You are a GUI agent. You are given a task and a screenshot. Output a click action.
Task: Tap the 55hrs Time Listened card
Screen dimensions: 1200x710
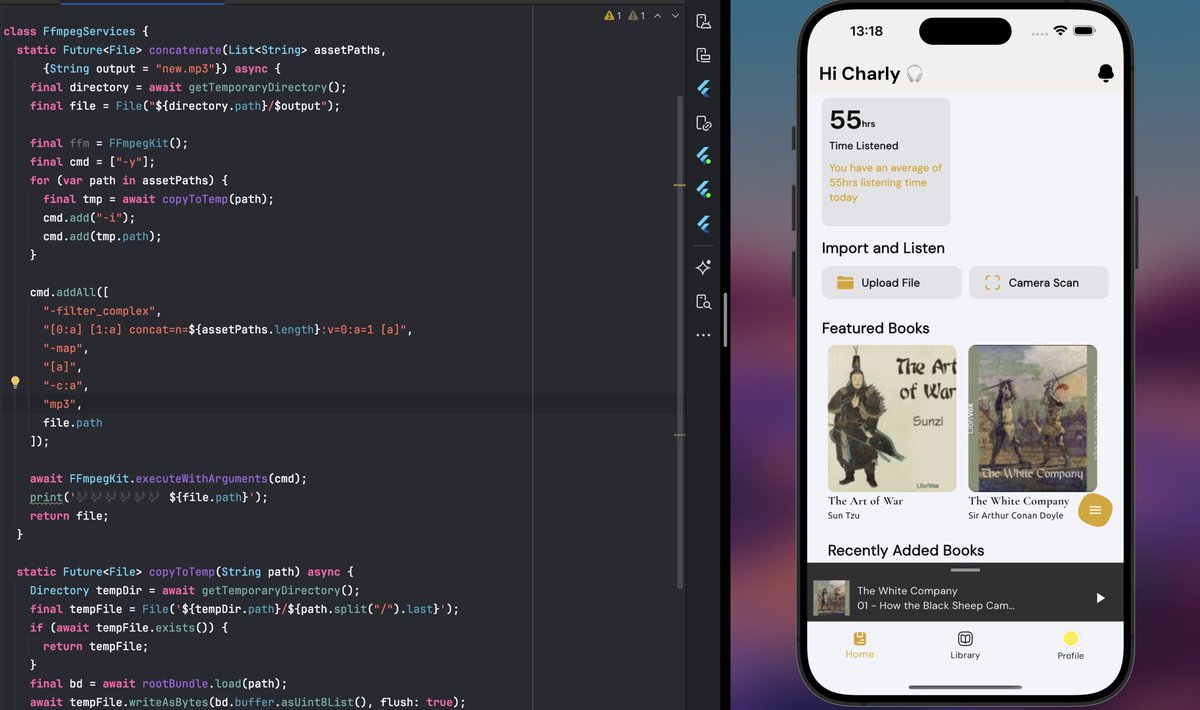pos(886,161)
